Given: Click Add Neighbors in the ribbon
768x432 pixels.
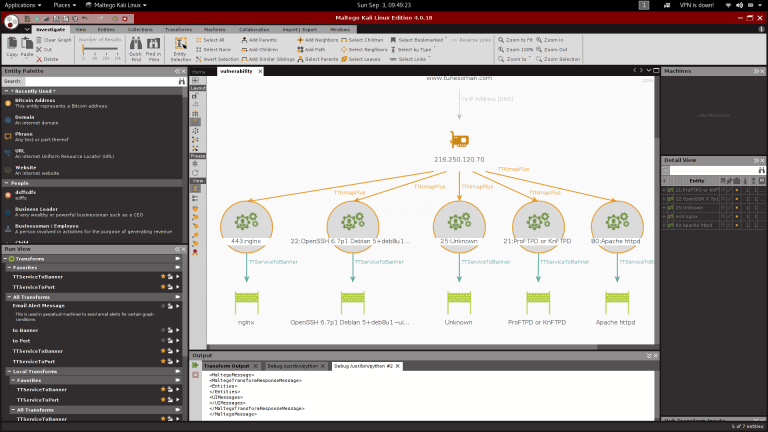Looking at the screenshot, I should pyautogui.click(x=317, y=40).
